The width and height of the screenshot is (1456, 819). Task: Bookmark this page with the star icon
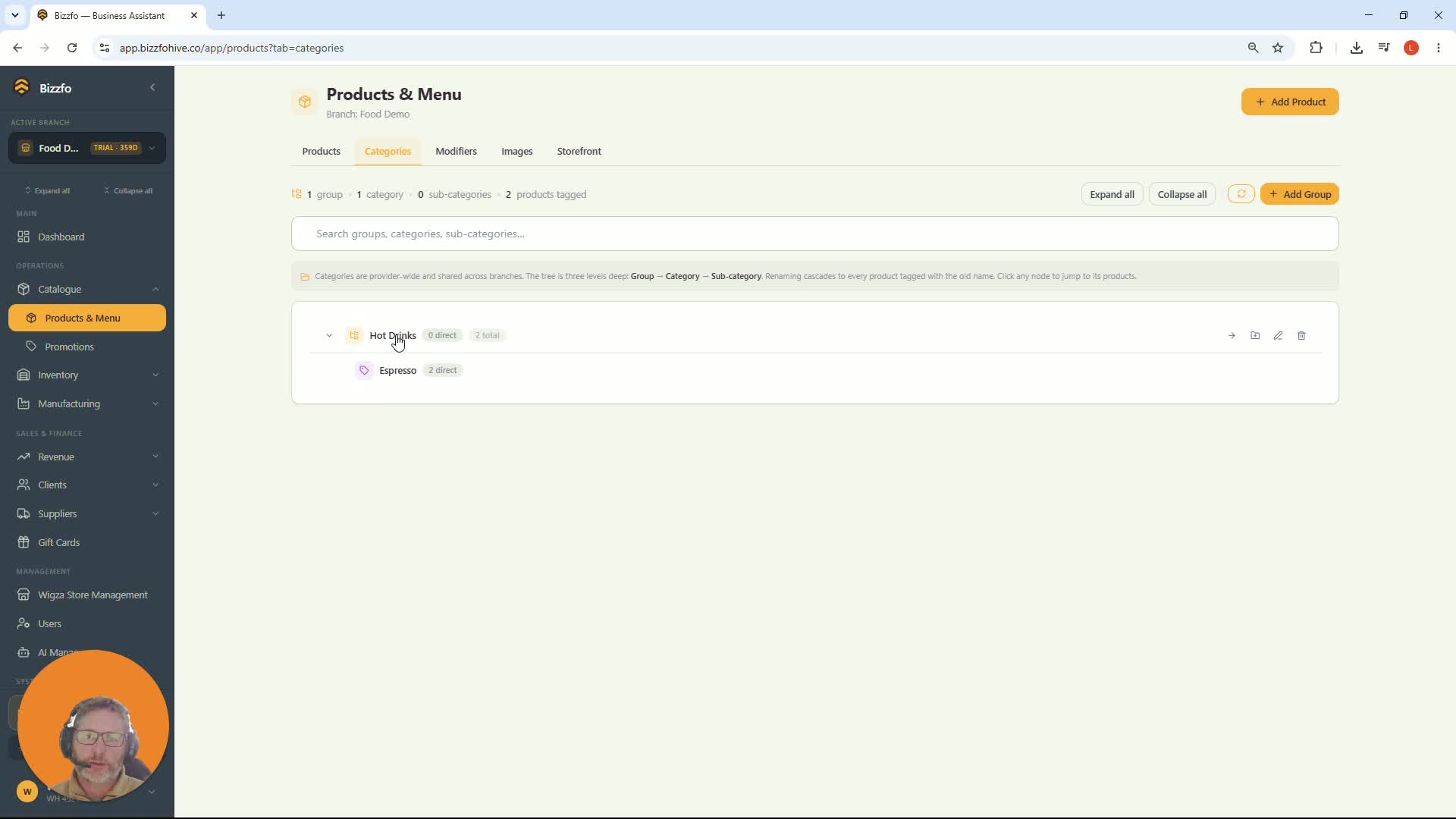pos(1278,48)
